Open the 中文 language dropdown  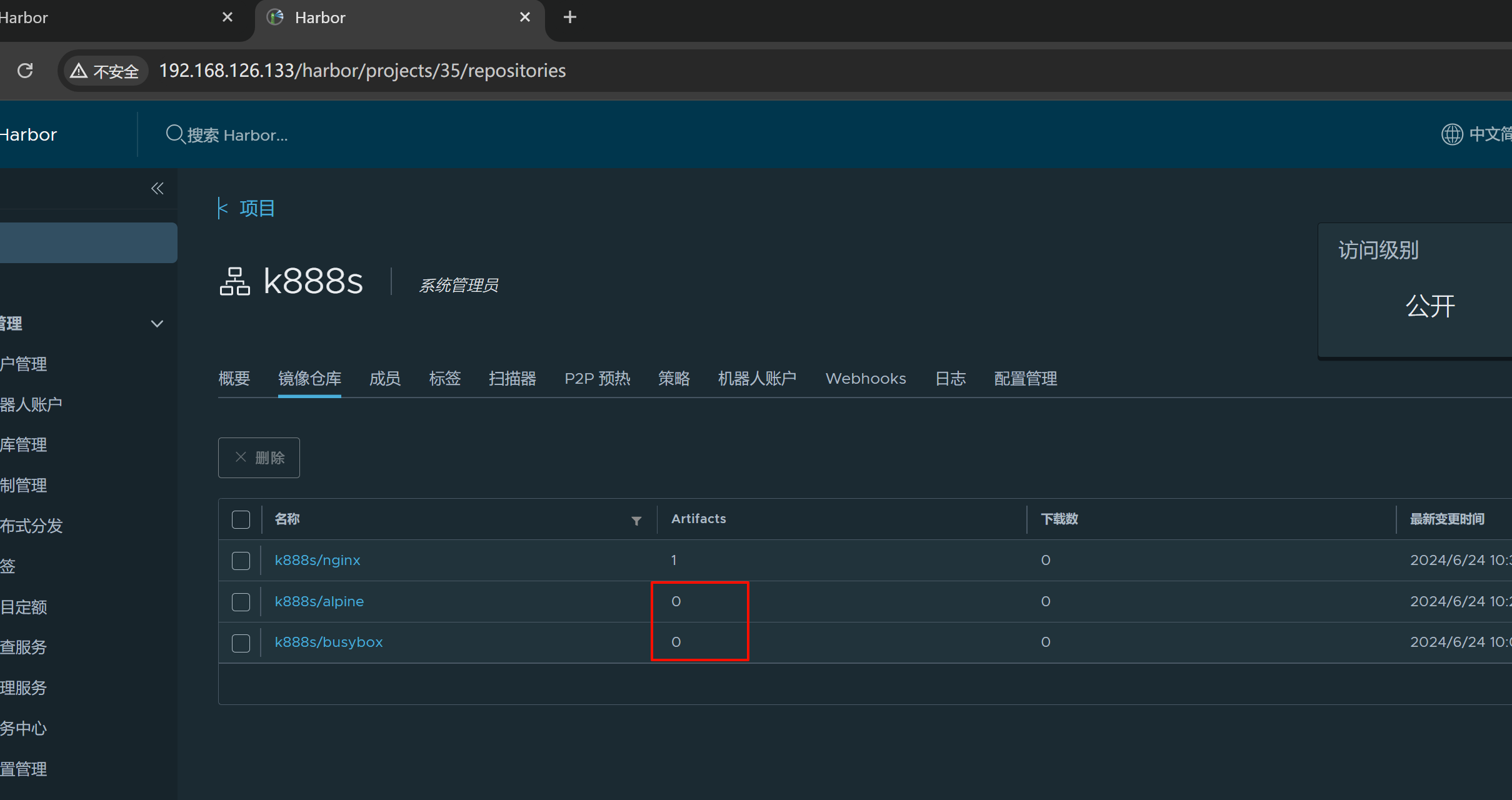(x=1489, y=134)
